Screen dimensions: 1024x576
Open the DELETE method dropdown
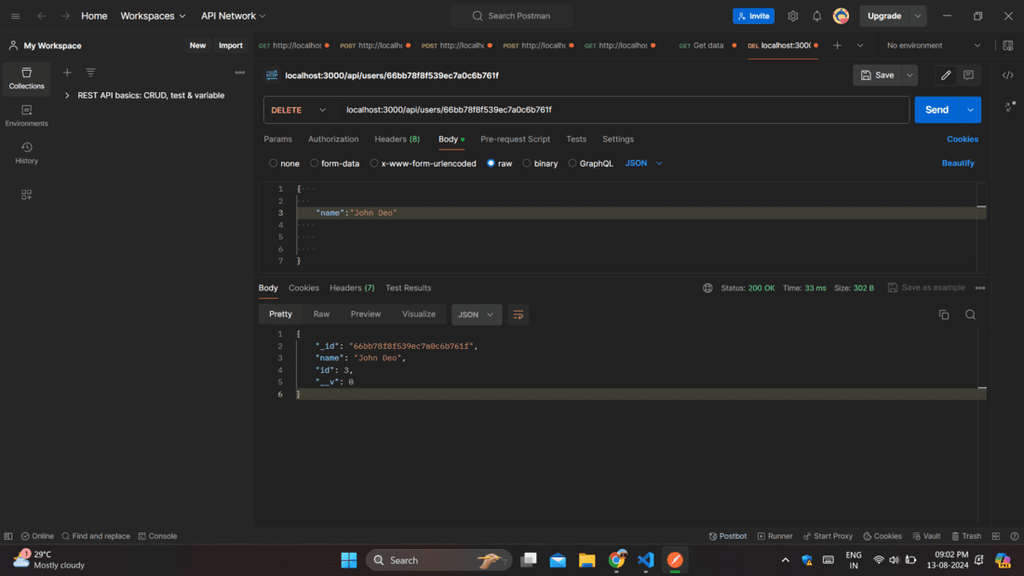coord(299,110)
